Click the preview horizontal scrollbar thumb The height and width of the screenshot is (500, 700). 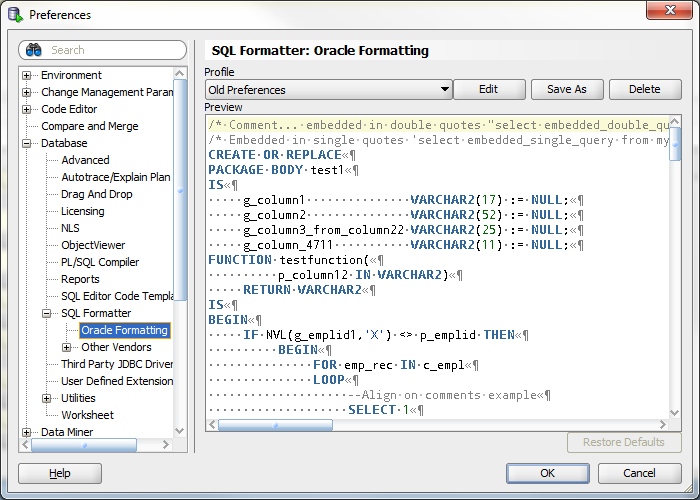coord(275,425)
